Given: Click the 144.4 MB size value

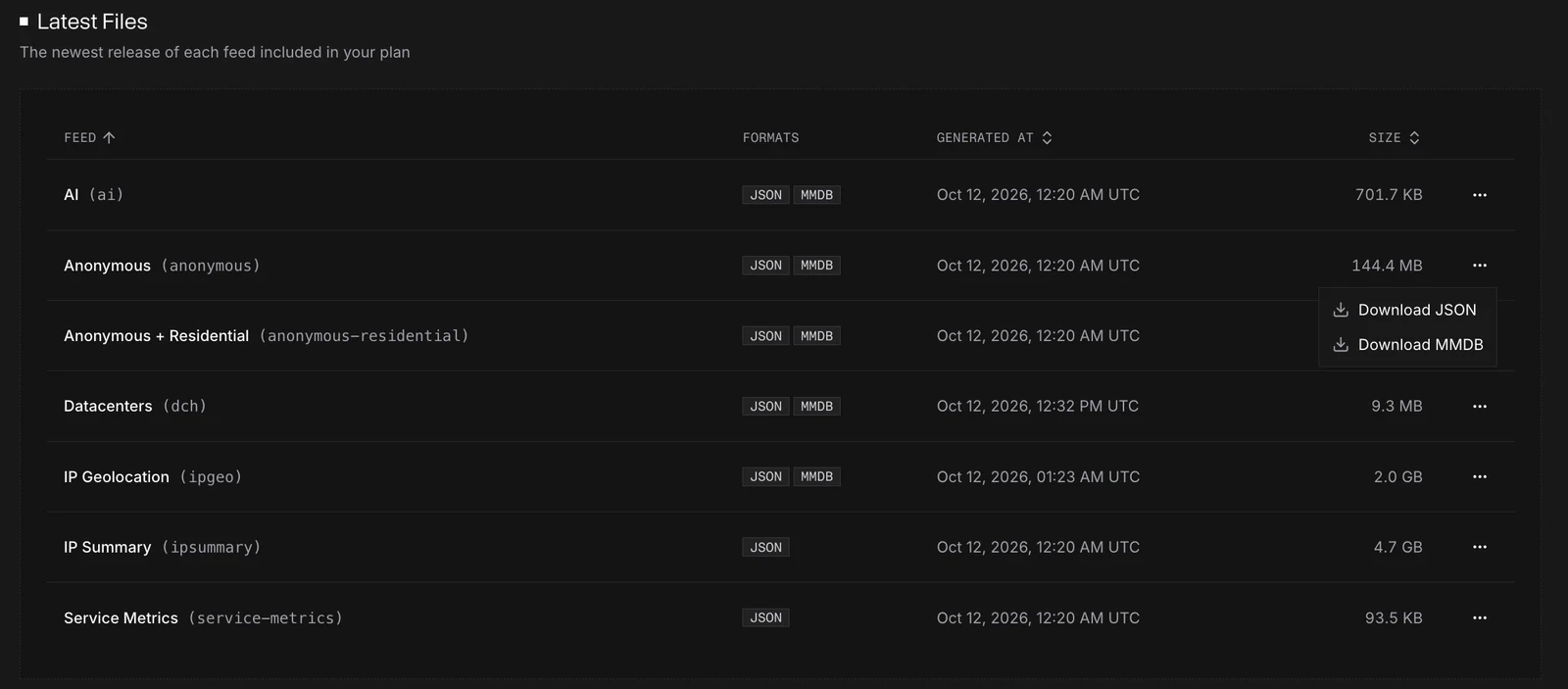Looking at the screenshot, I should pyautogui.click(x=1387, y=266).
